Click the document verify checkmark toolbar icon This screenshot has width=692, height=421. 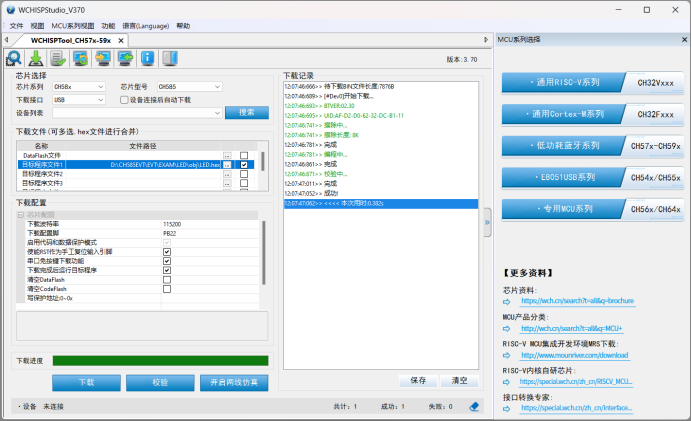click(x=58, y=58)
